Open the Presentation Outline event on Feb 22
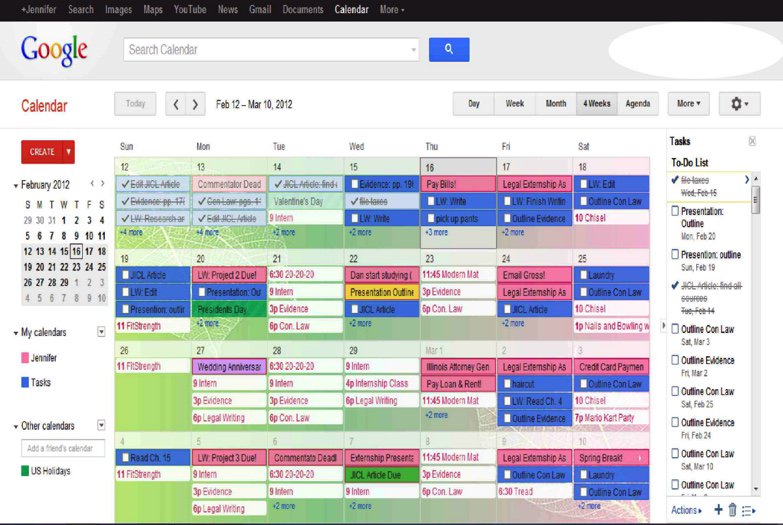 tap(382, 292)
